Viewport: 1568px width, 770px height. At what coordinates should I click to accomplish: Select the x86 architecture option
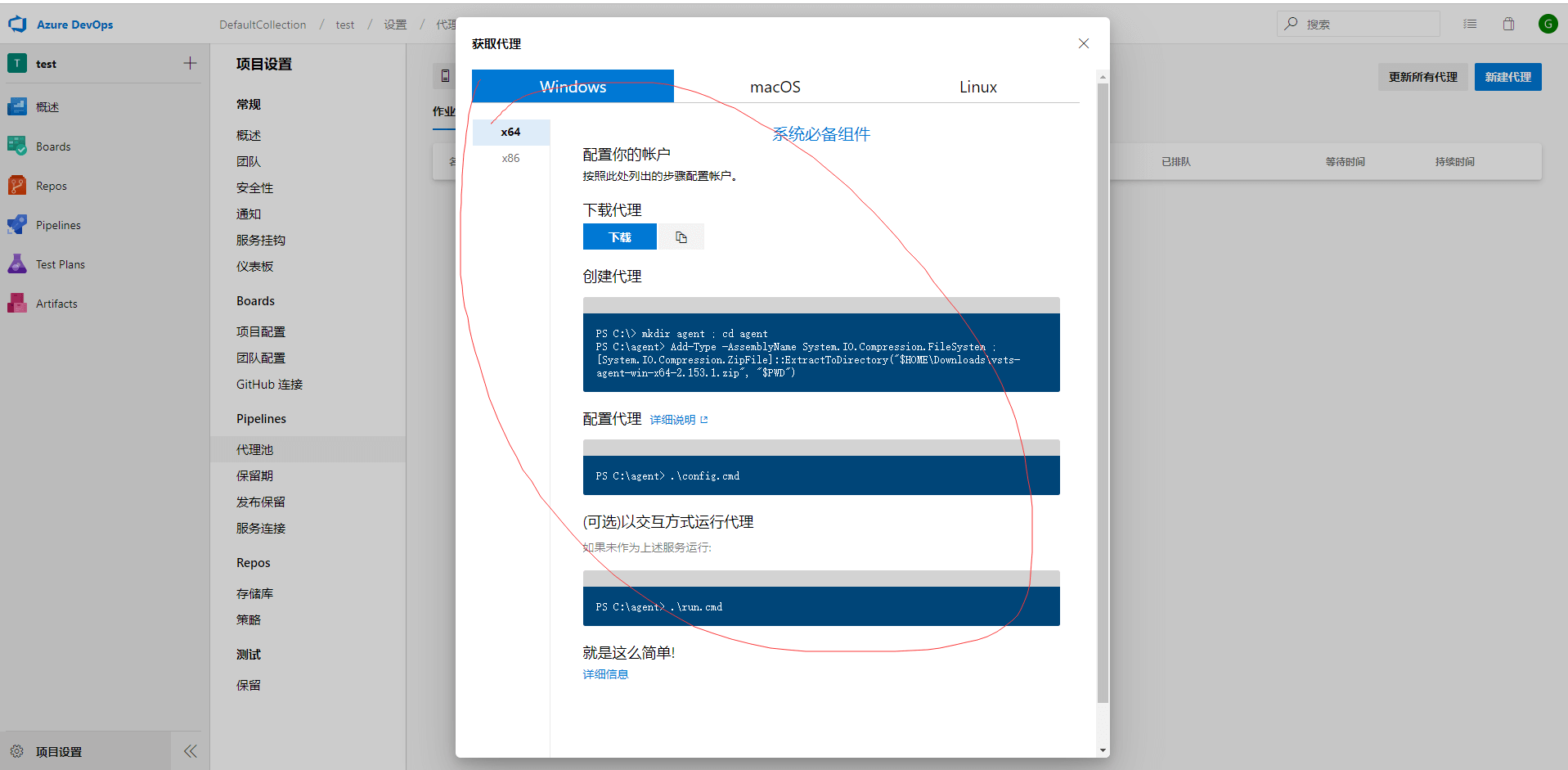(510, 158)
